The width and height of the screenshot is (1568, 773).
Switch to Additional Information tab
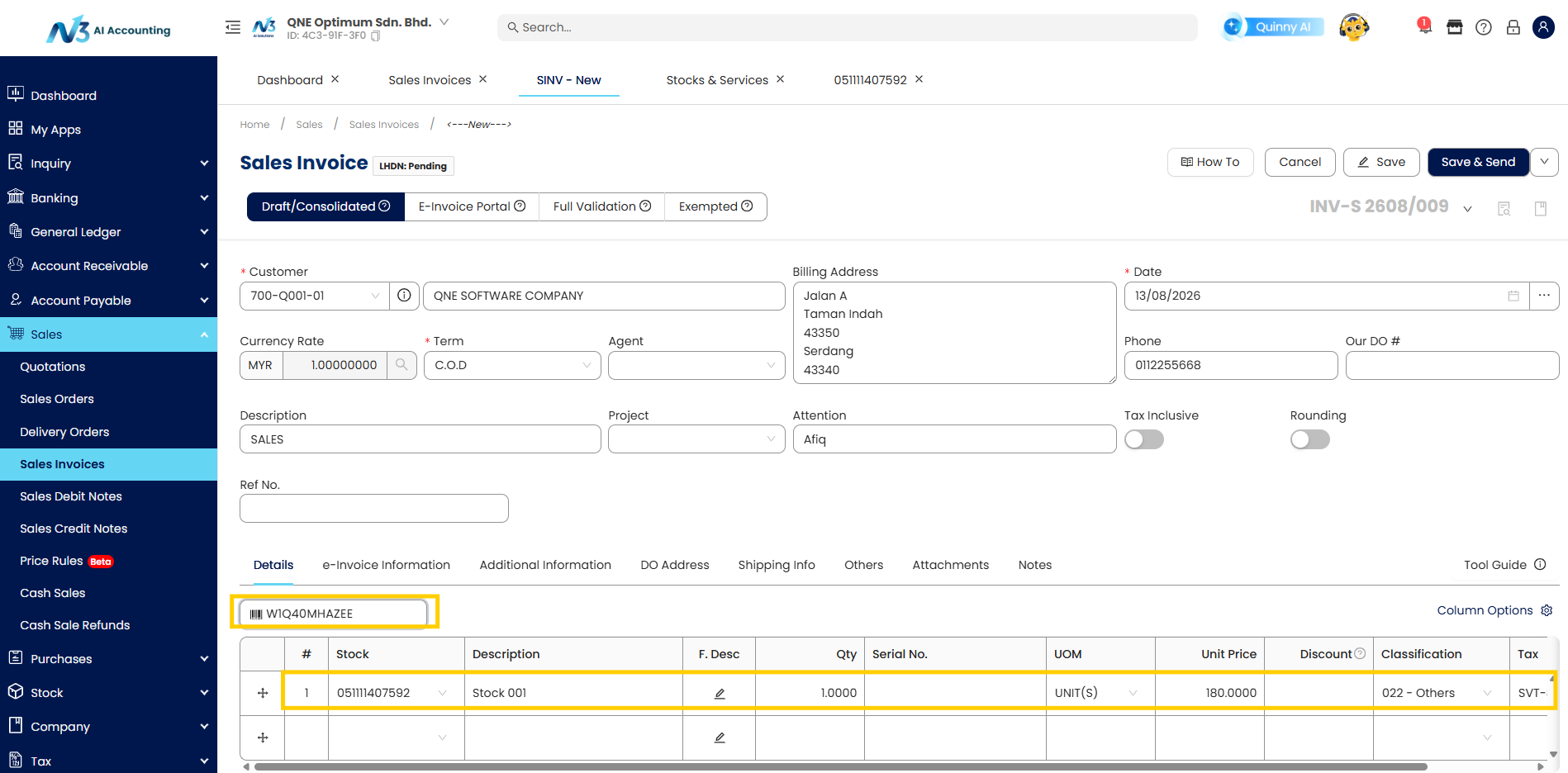(x=545, y=565)
